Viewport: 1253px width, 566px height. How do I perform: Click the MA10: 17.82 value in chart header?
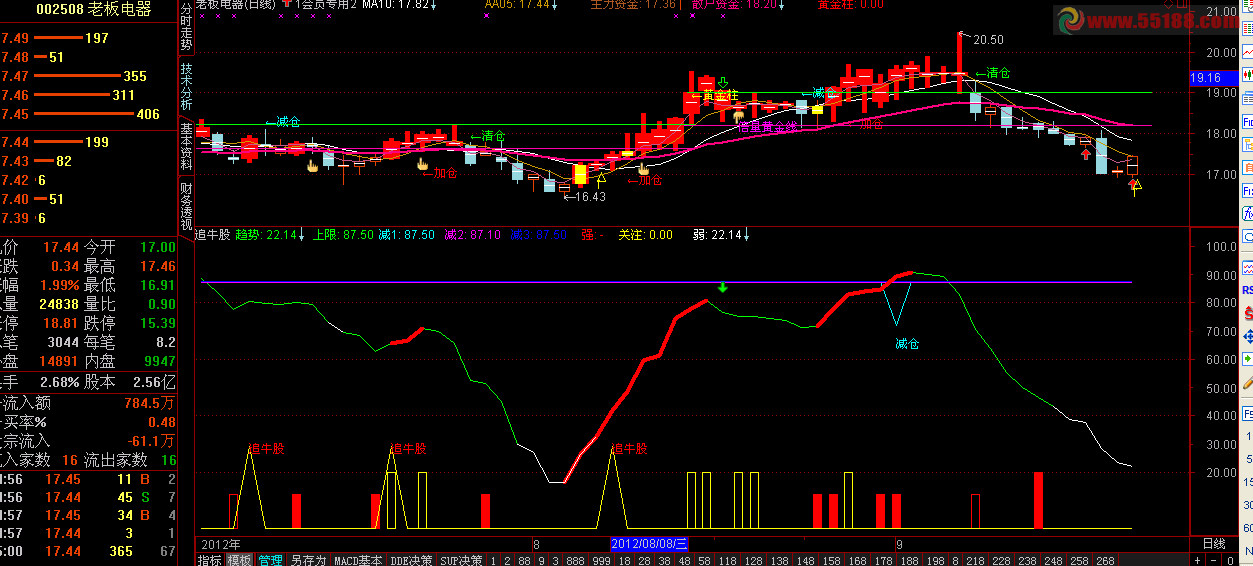(396, 4)
